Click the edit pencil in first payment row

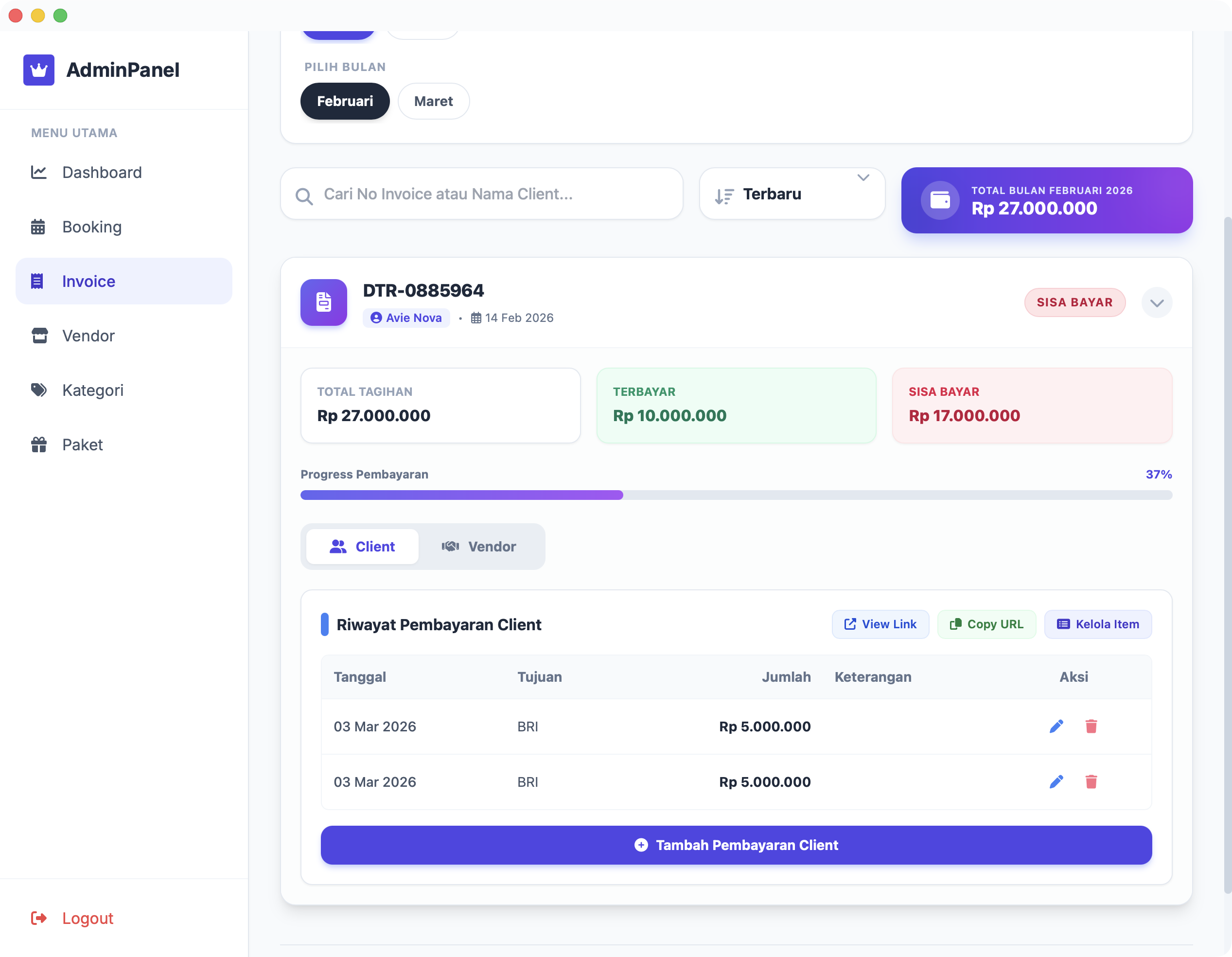[x=1056, y=726]
